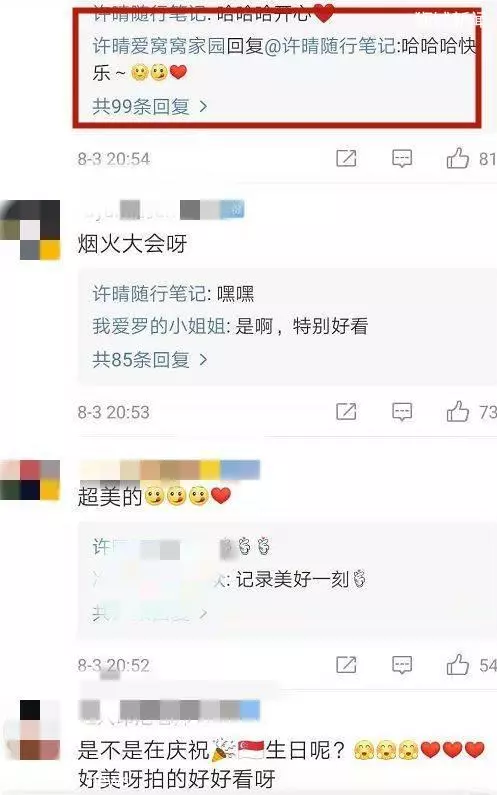
Task: Expand 共99条回复 thread
Action: click(150, 106)
